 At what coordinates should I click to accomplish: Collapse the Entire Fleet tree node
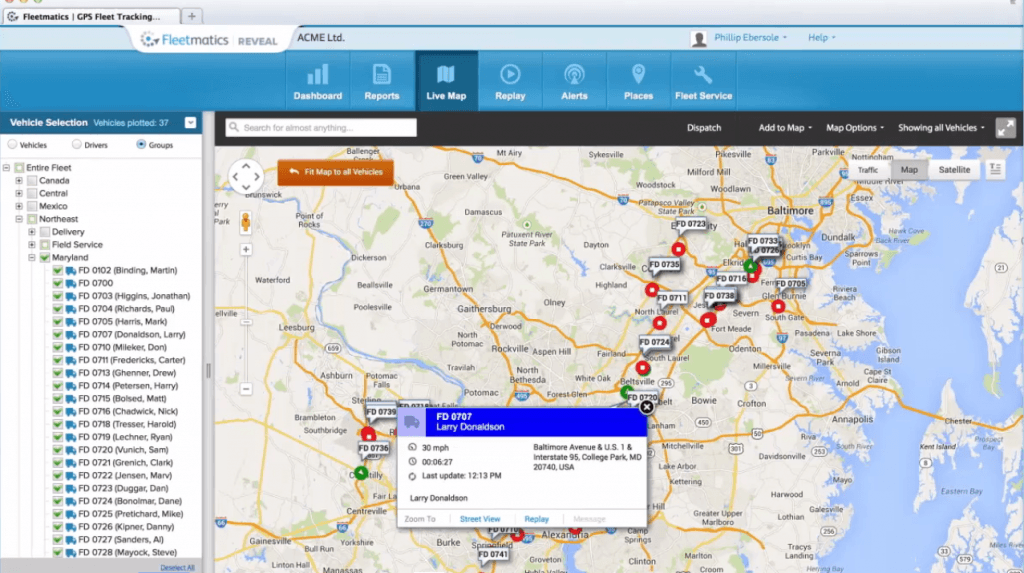7,168
